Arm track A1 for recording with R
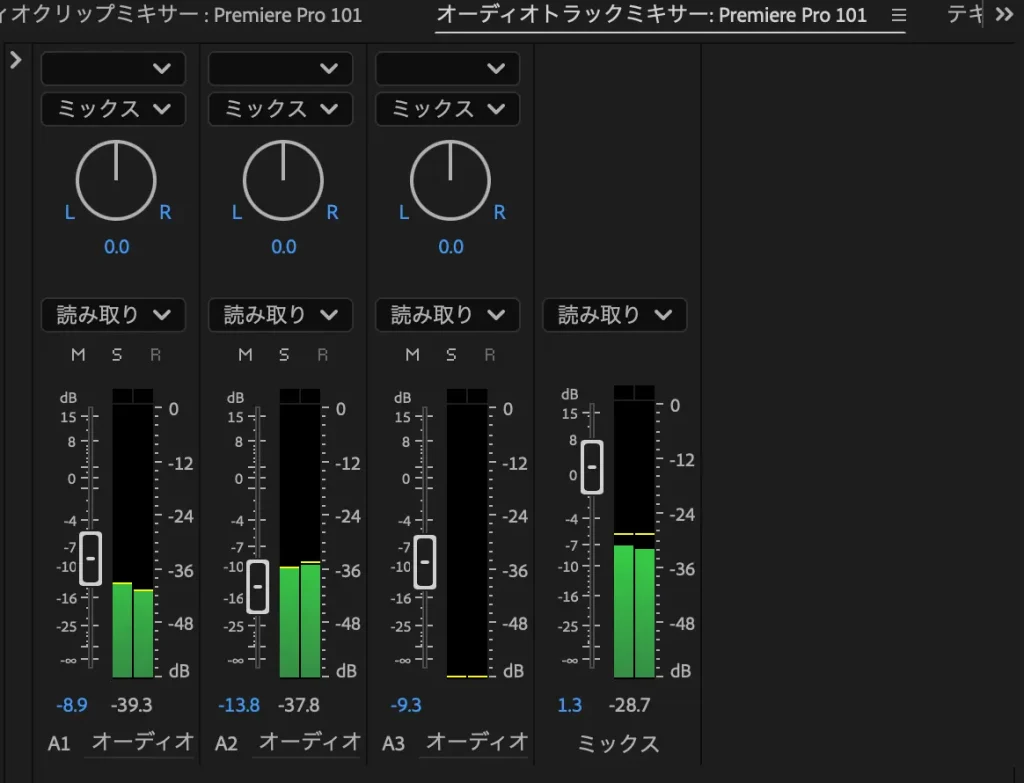The height and width of the screenshot is (783, 1024). (155, 354)
